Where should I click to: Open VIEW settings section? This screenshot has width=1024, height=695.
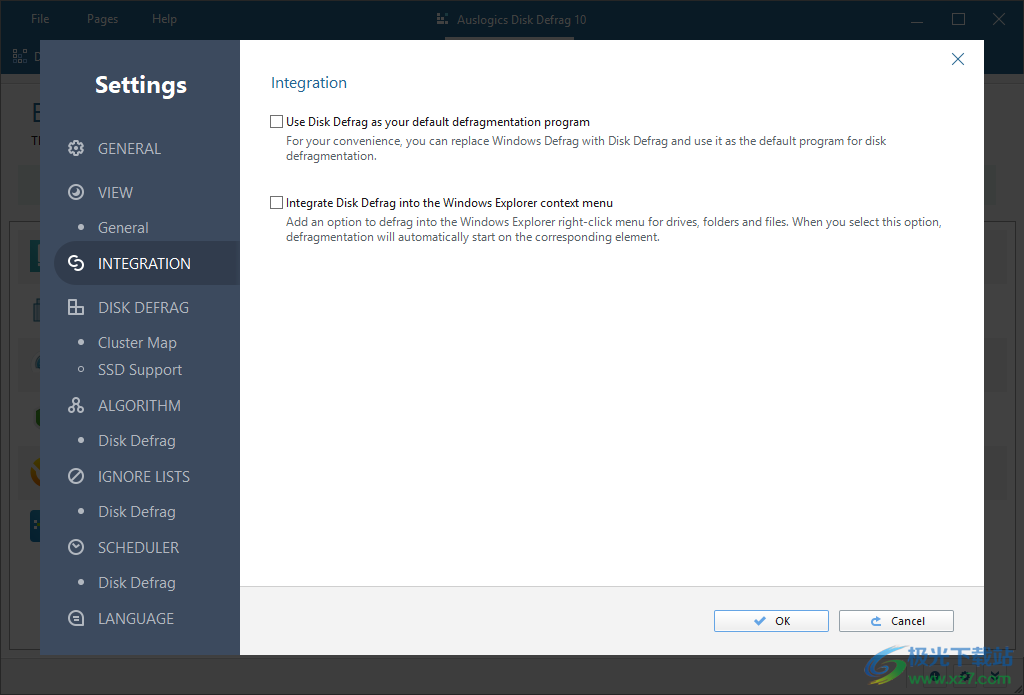tap(116, 193)
